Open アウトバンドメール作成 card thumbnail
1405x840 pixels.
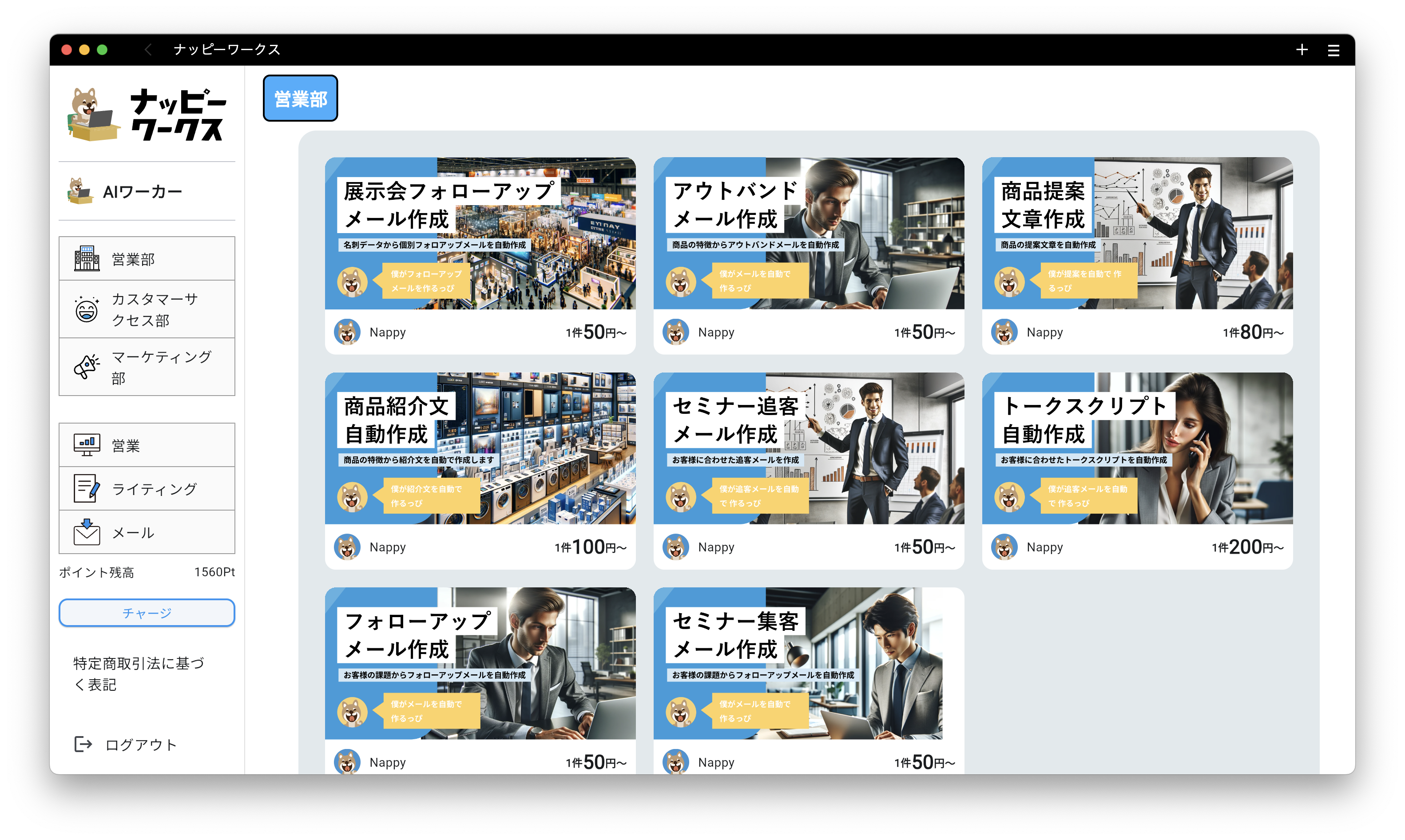808,233
